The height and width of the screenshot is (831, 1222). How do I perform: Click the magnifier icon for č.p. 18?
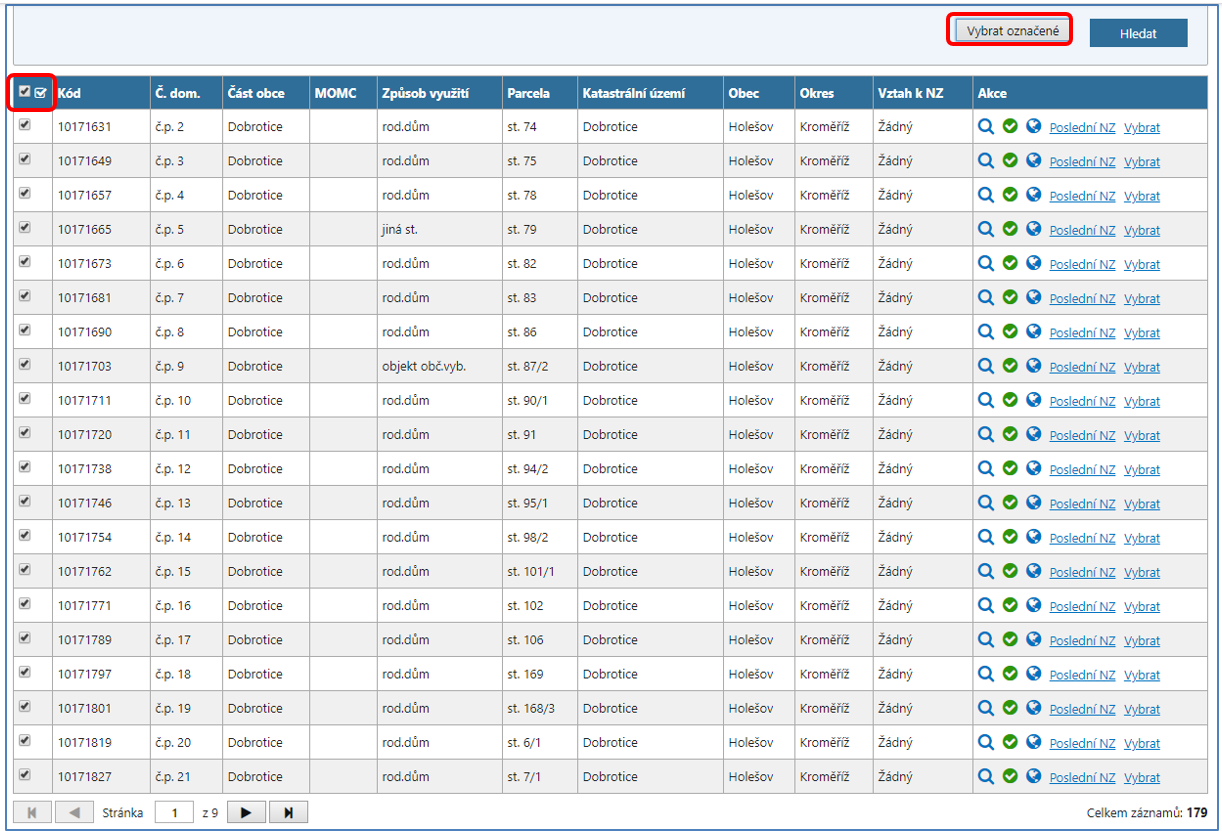[x=986, y=674]
